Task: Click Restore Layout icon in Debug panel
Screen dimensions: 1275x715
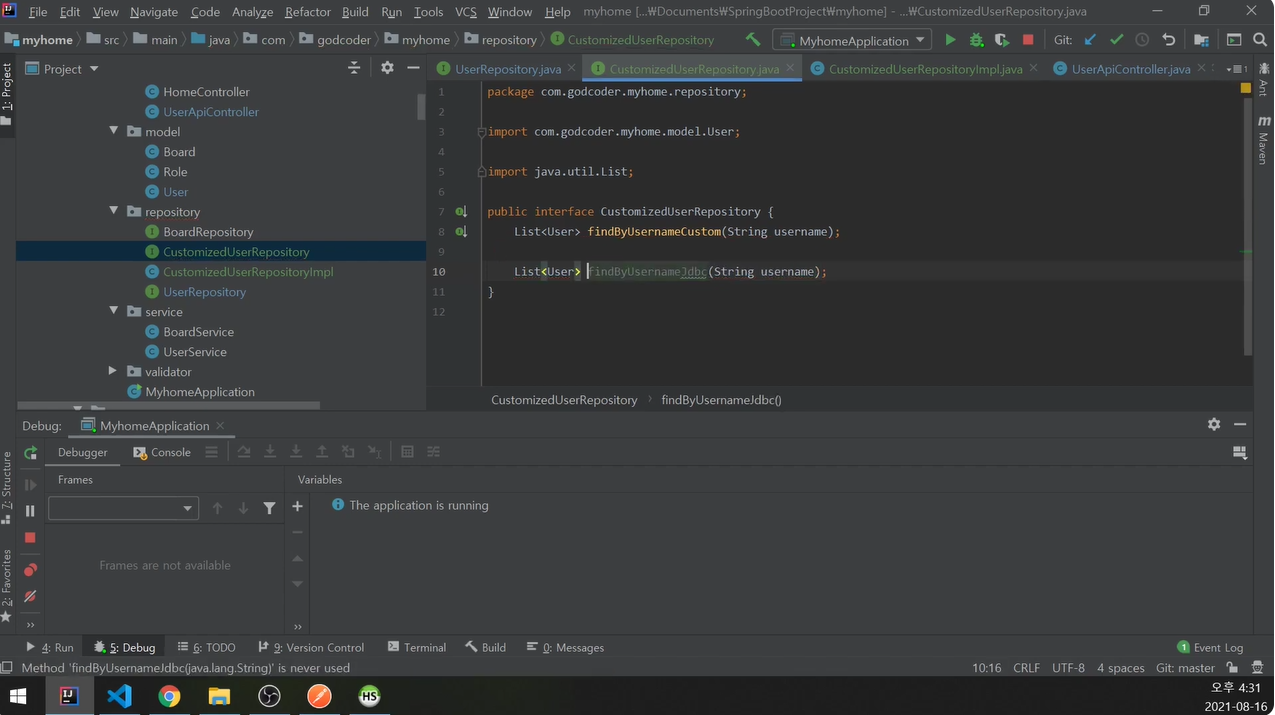Action: click(1240, 452)
